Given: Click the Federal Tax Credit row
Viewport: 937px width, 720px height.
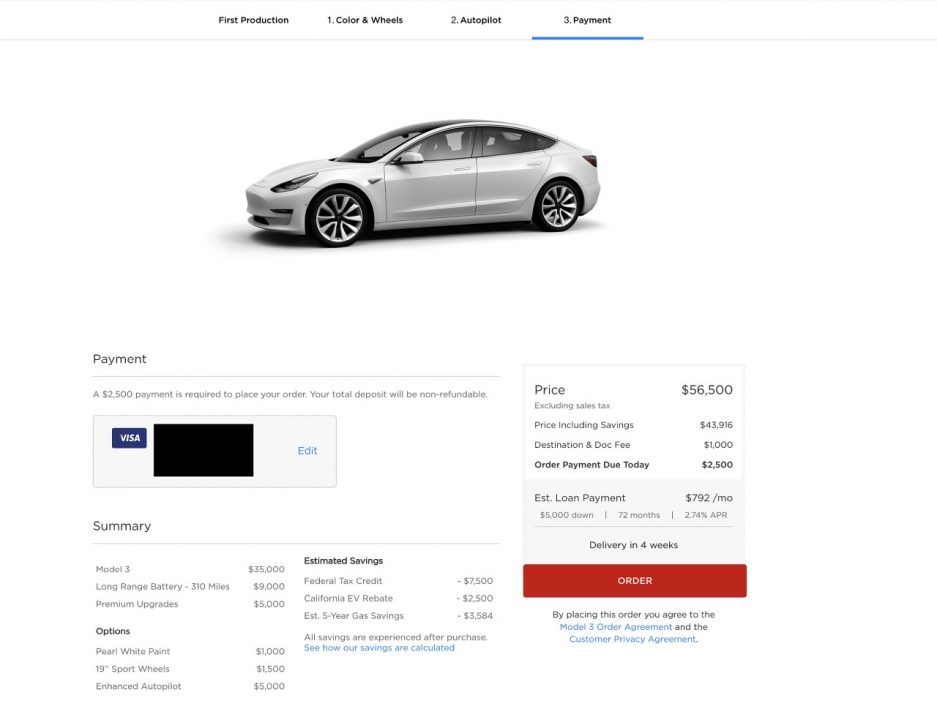Looking at the screenshot, I should click(399, 581).
